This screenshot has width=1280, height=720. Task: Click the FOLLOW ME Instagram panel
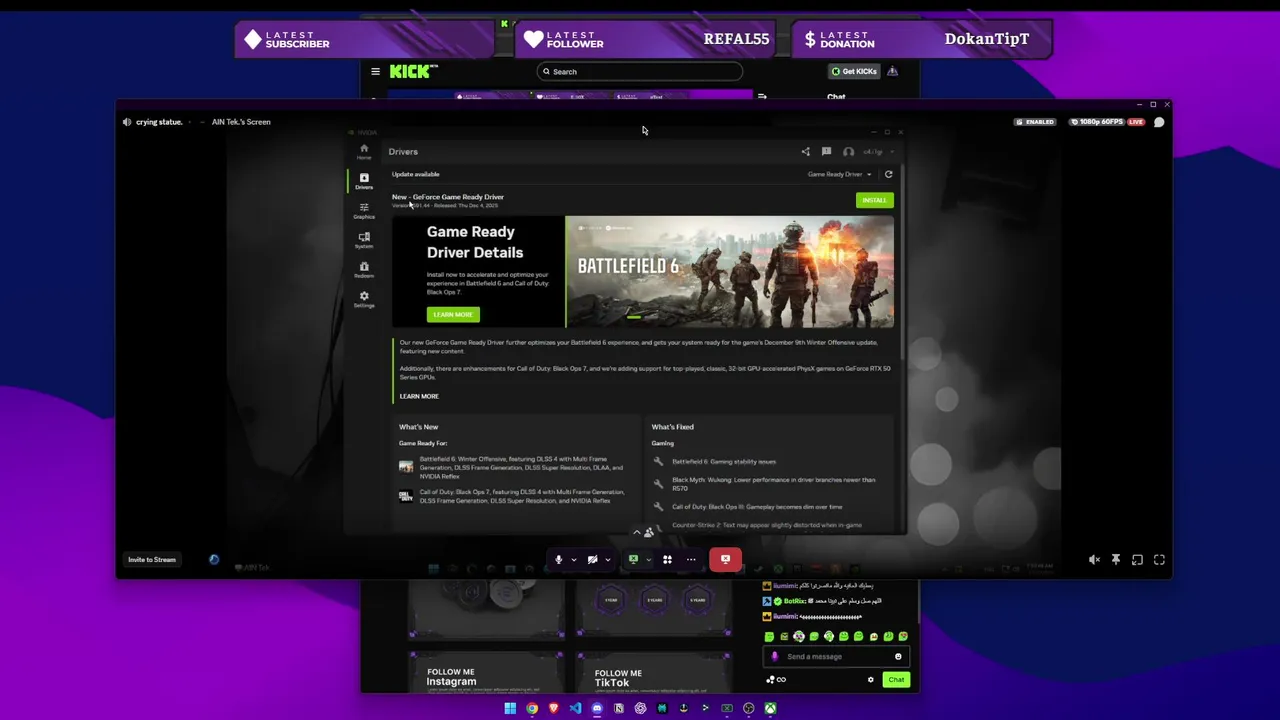point(486,671)
